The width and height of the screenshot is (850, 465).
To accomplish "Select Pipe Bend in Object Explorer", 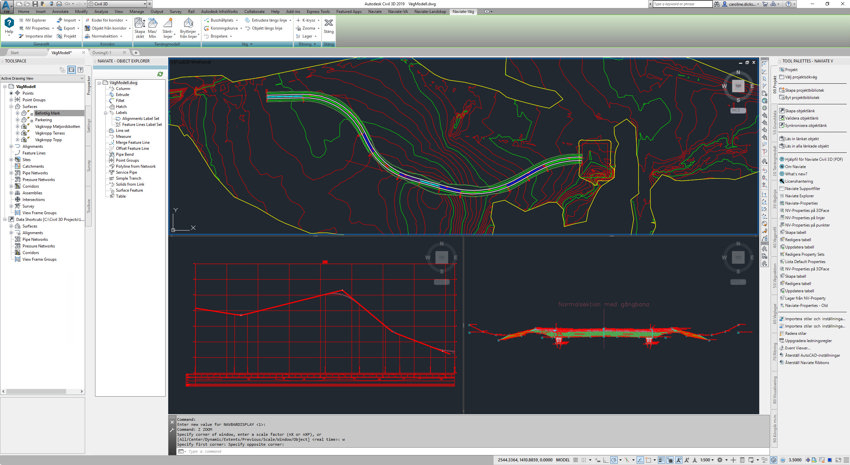I will (x=124, y=154).
